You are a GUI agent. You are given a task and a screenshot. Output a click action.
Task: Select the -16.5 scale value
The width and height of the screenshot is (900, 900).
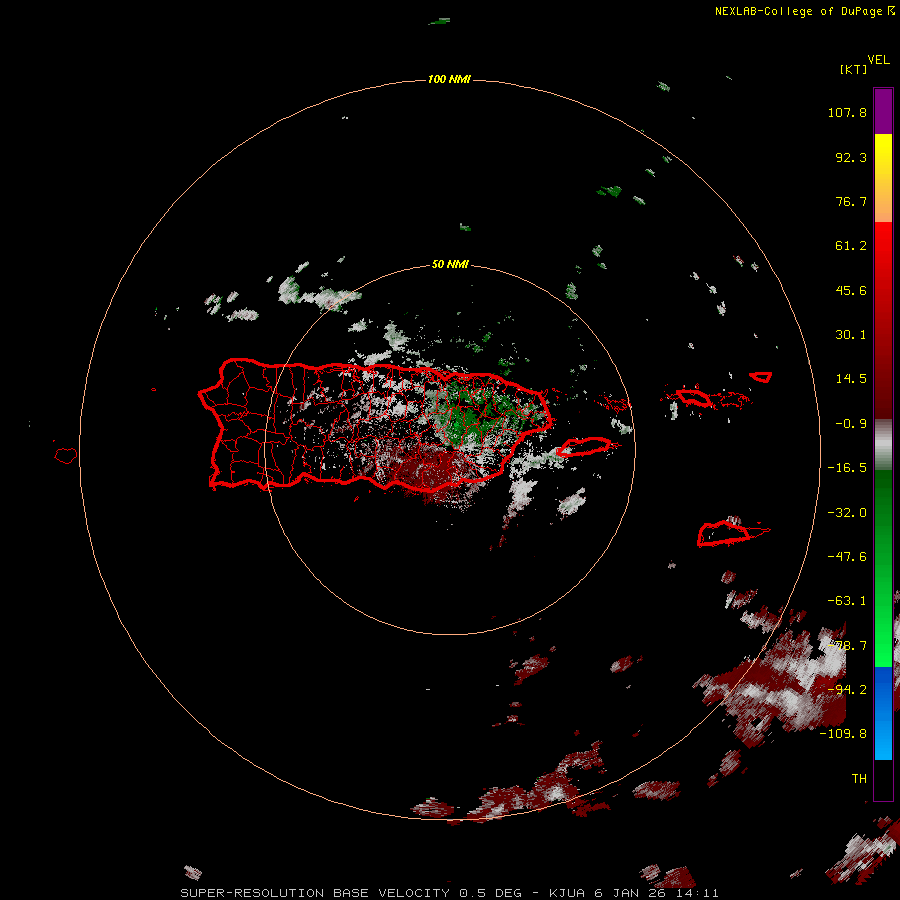pyautogui.click(x=847, y=468)
